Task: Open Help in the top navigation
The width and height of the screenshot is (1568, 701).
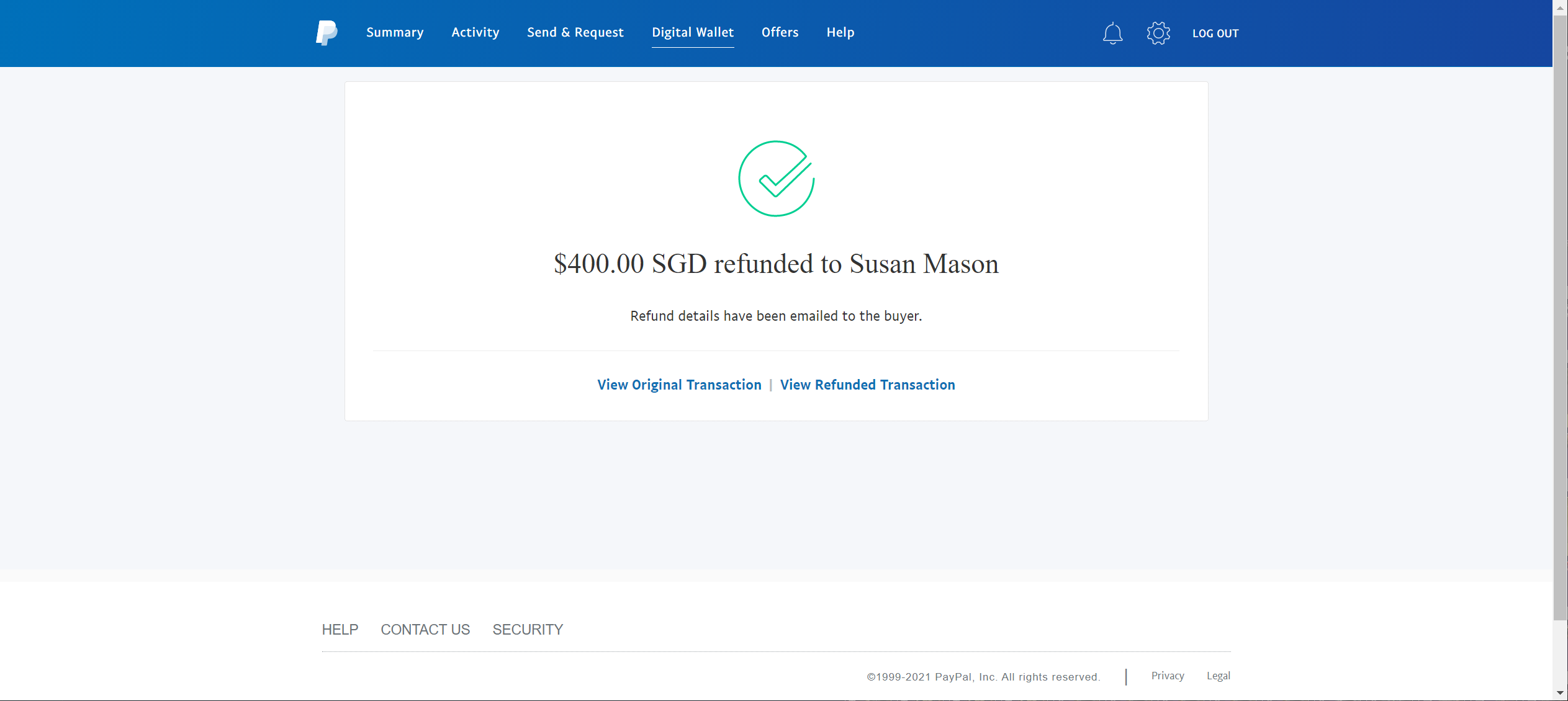Action: tap(840, 32)
